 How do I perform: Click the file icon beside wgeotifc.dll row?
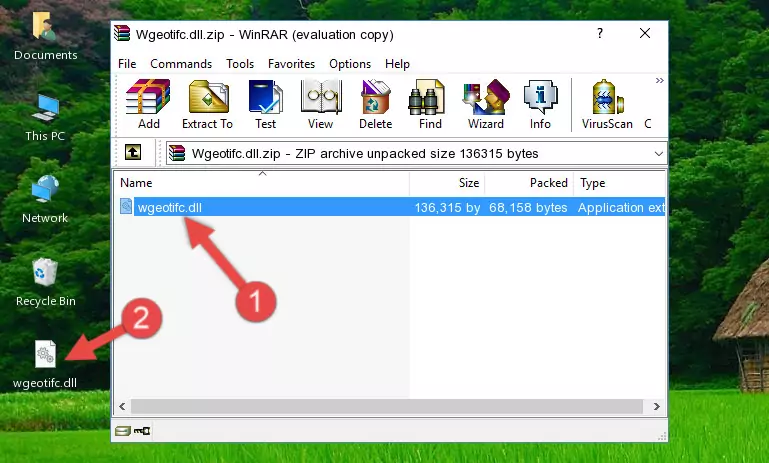[126, 206]
